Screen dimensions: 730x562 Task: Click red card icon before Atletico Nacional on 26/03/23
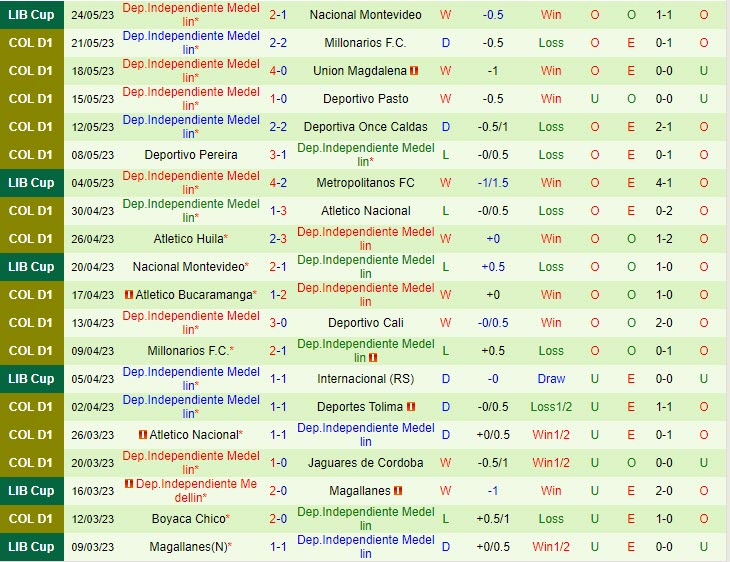pos(143,434)
